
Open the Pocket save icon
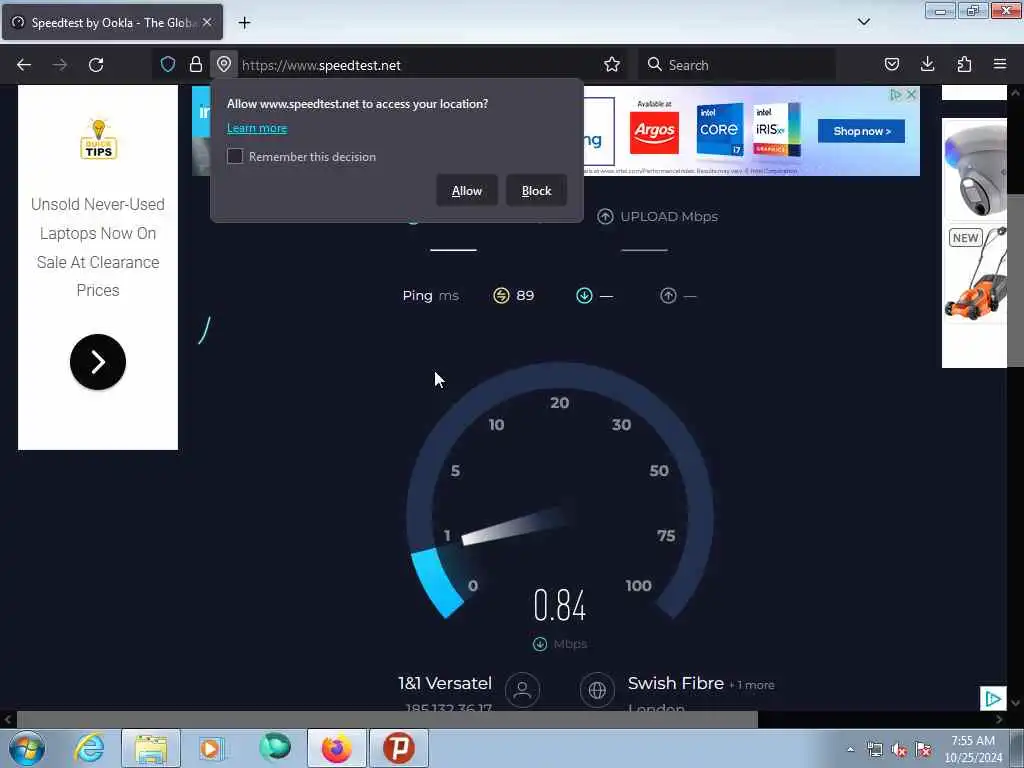891,64
